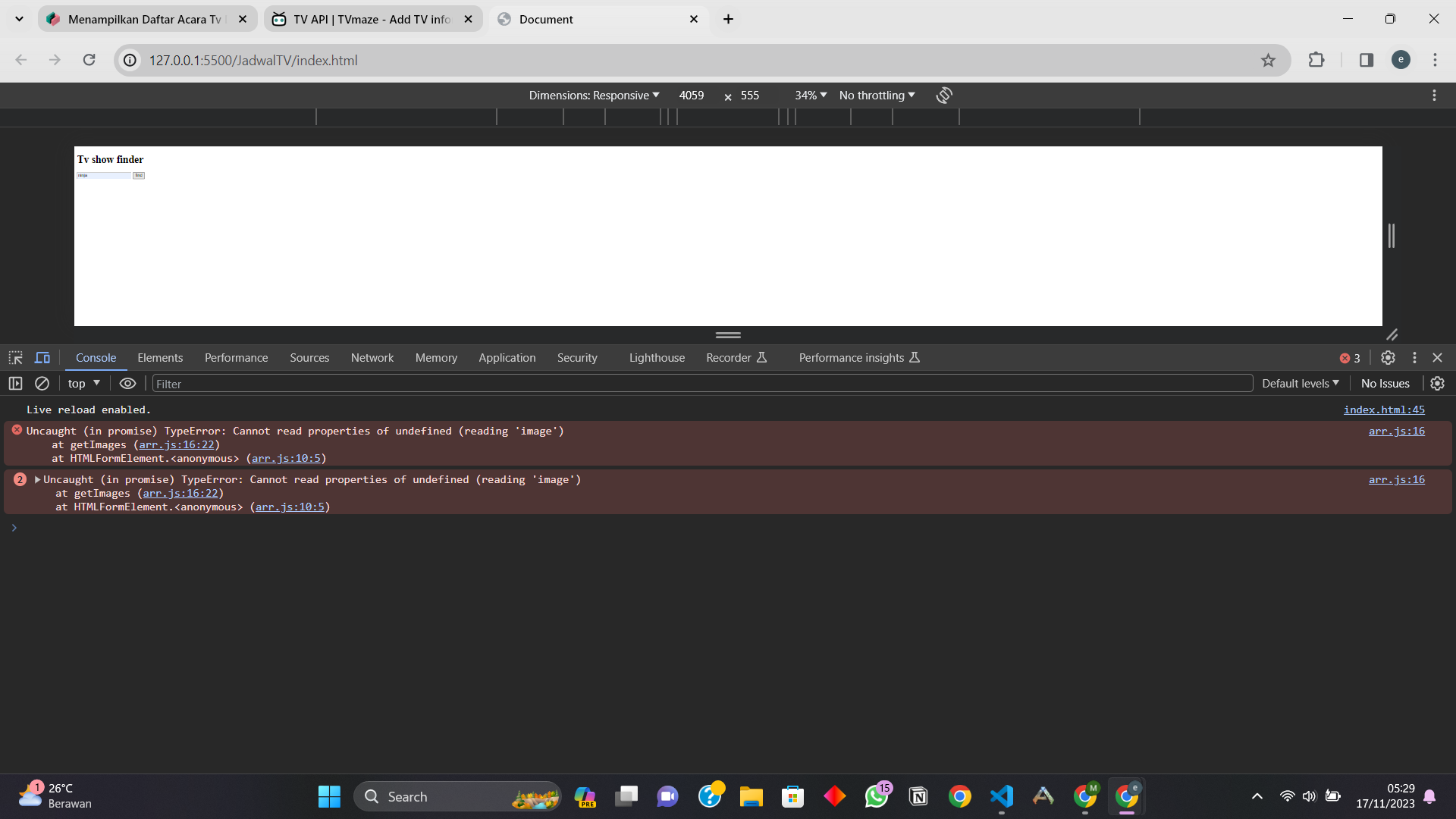Screen dimensions: 1456x819
Task: Open DevTools settings gear
Action: (x=1388, y=357)
